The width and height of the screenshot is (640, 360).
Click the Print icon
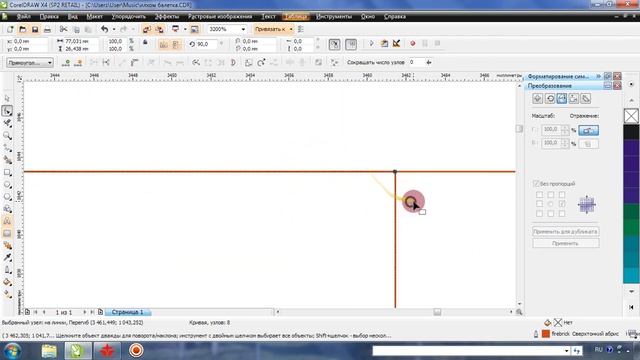click(x=47, y=29)
